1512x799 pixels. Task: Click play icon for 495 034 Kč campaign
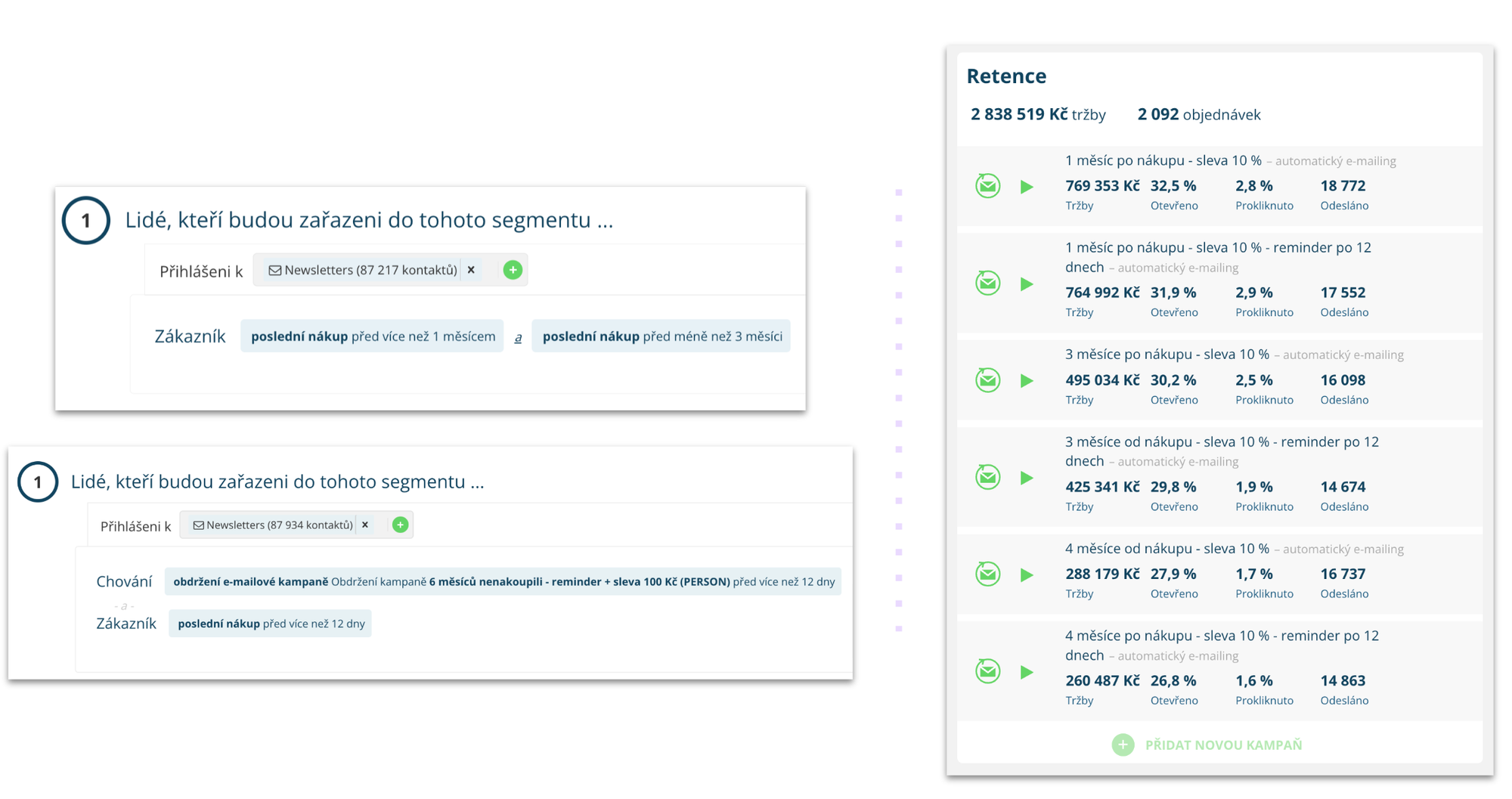tap(1027, 381)
